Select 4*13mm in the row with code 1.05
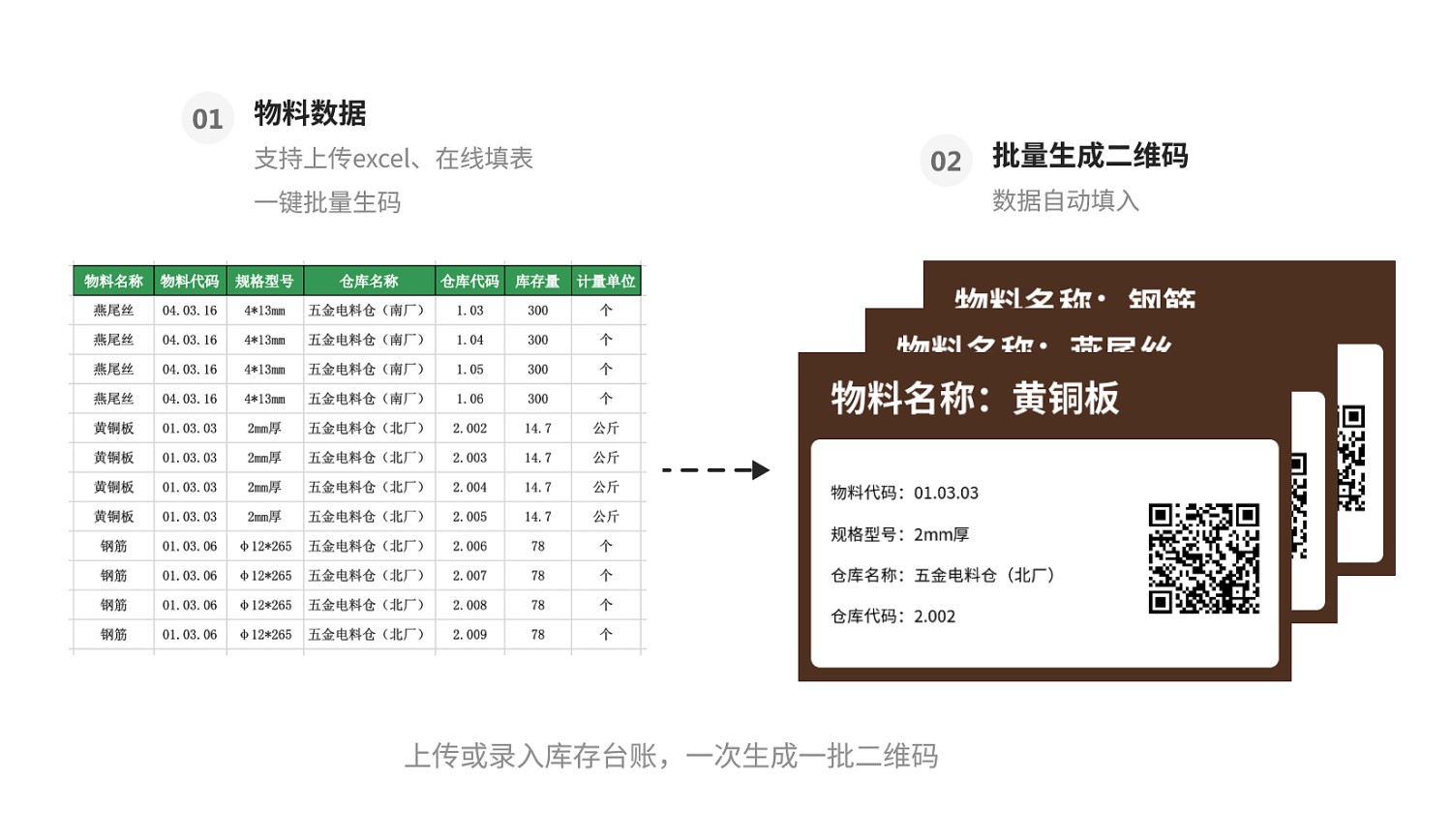 click(264, 370)
